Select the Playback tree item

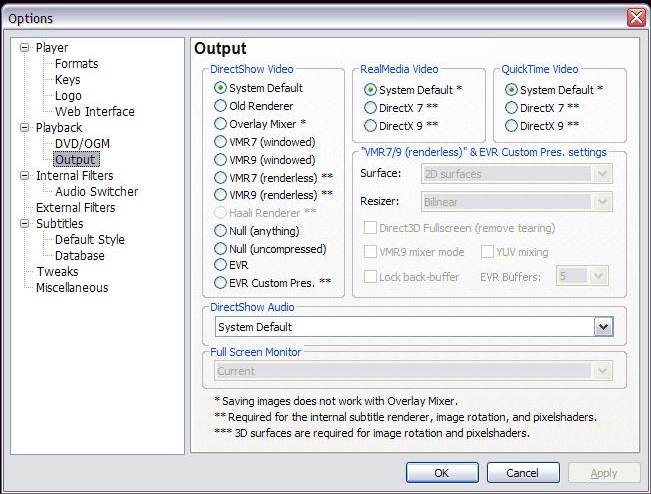pyautogui.click(x=59, y=127)
